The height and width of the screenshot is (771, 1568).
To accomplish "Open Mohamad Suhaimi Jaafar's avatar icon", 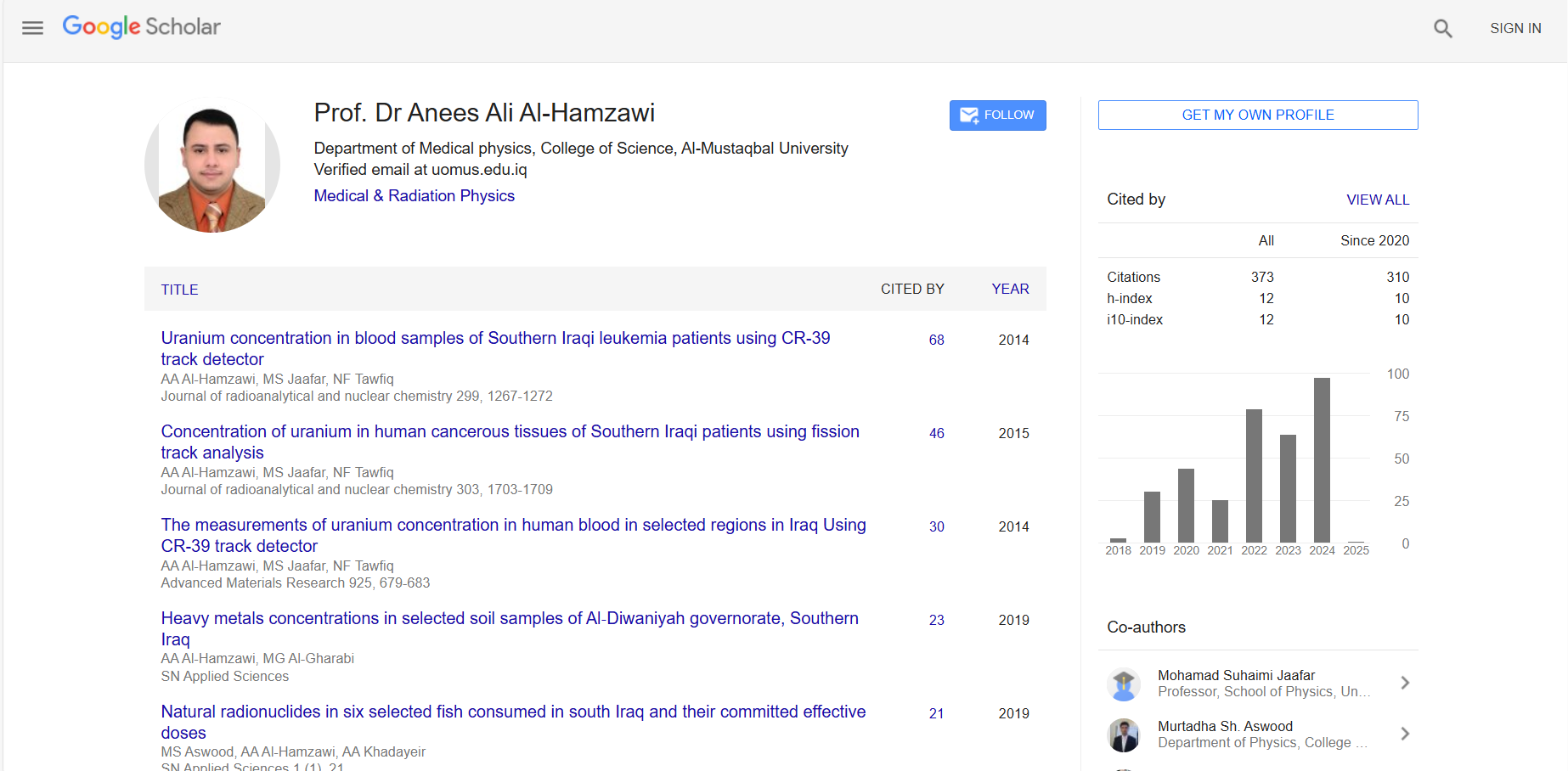I will pos(1124,684).
